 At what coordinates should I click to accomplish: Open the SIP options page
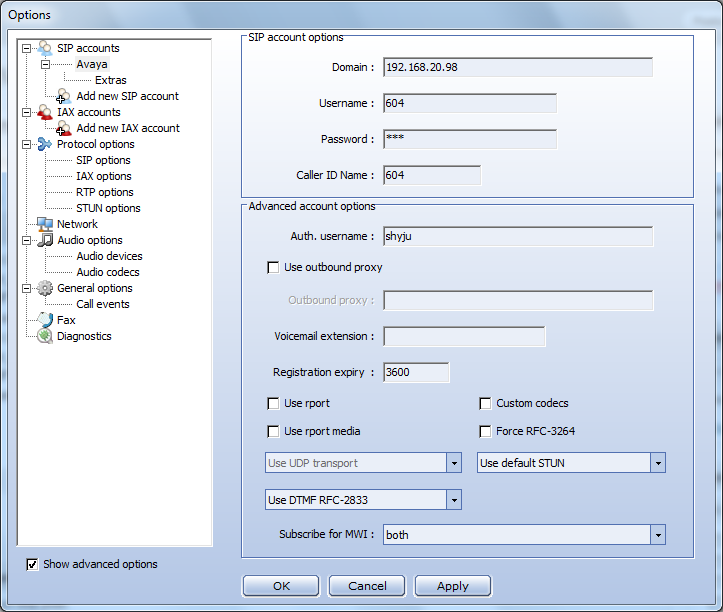(x=103, y=160)
